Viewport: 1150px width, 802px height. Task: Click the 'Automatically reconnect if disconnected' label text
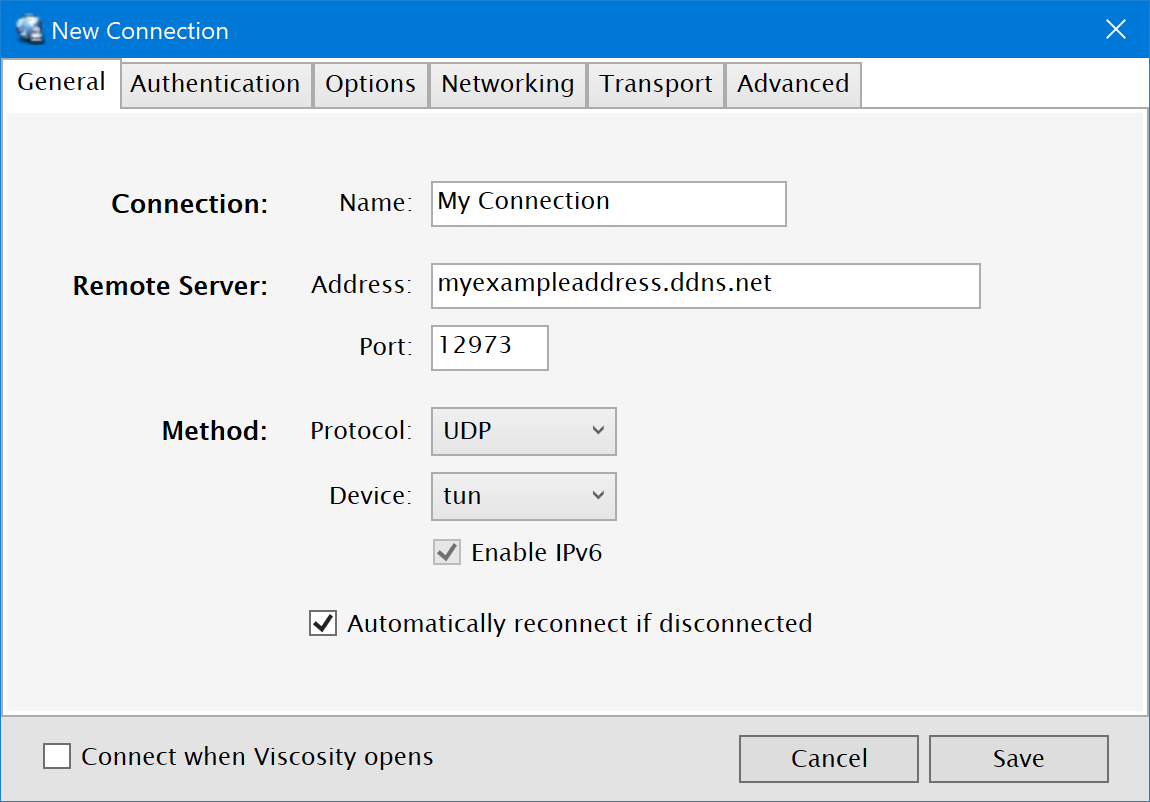[579, 624]
